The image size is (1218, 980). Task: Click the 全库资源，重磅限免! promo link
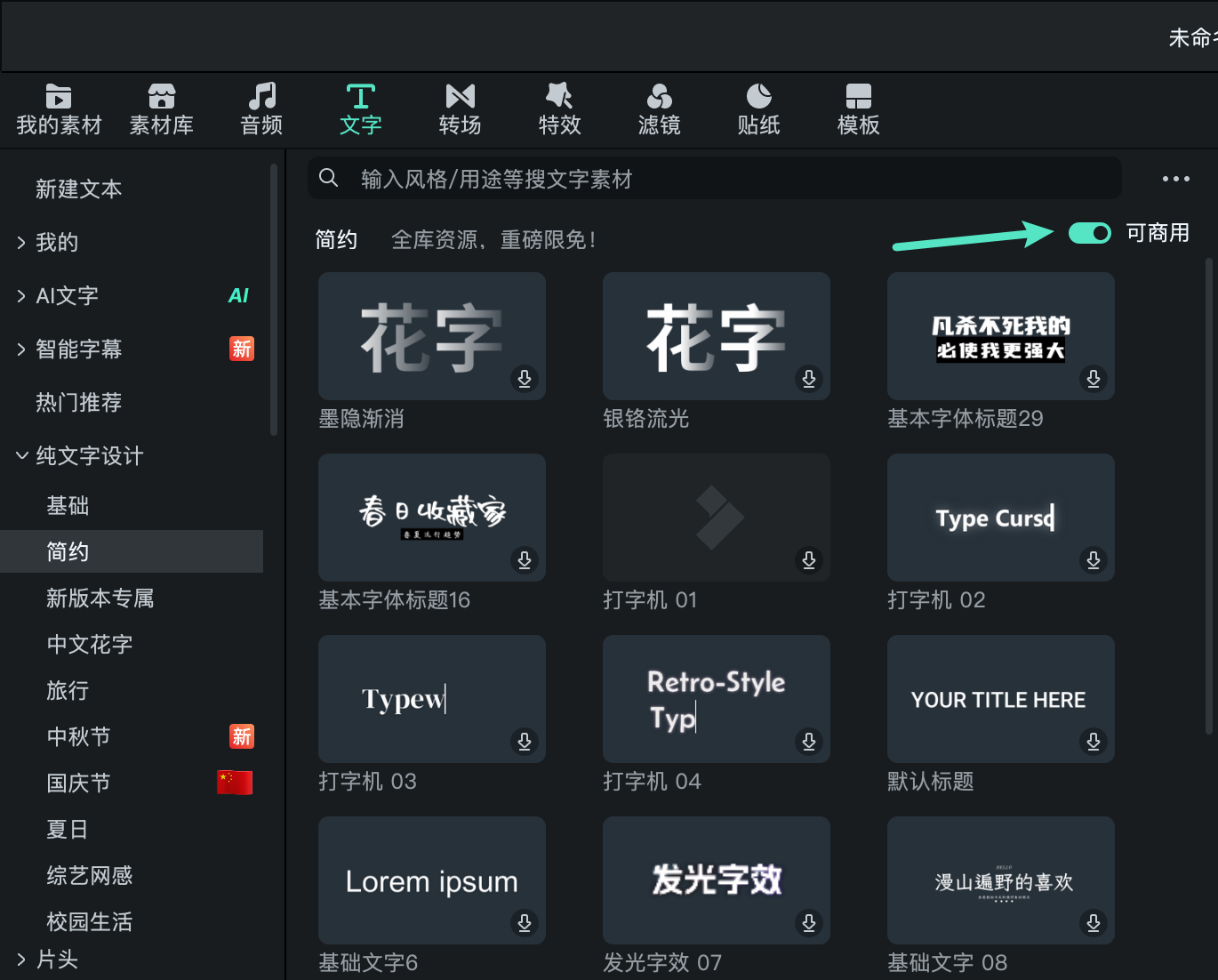[x=493, y=240]
